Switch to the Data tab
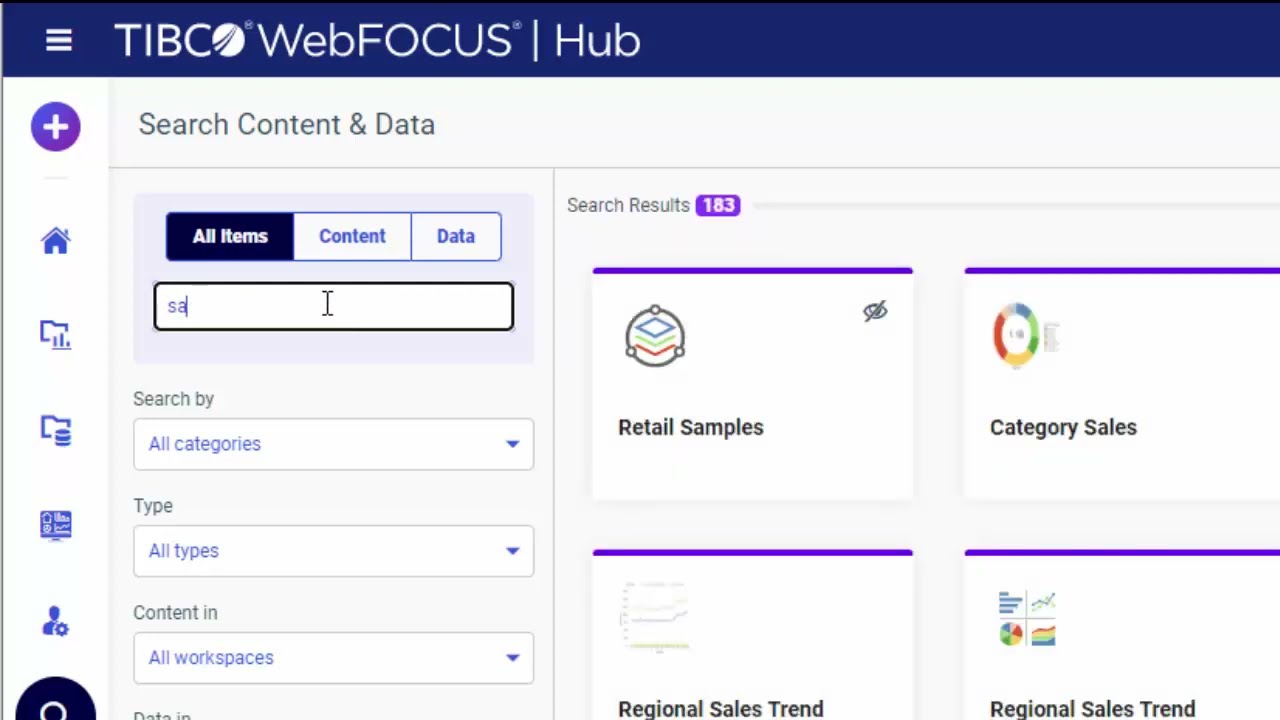Screen dimensions: 1280x720 tap(456, 236)
